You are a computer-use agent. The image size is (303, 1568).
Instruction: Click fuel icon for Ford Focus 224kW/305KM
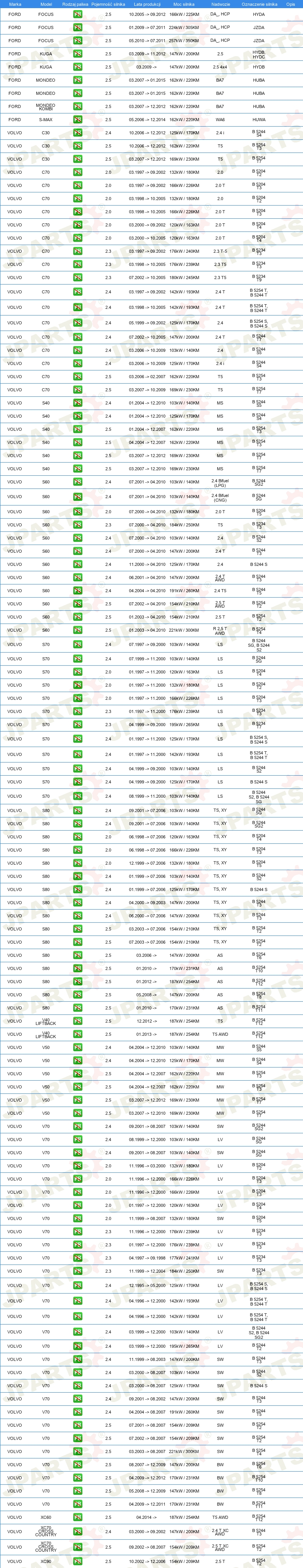[77, 27]
